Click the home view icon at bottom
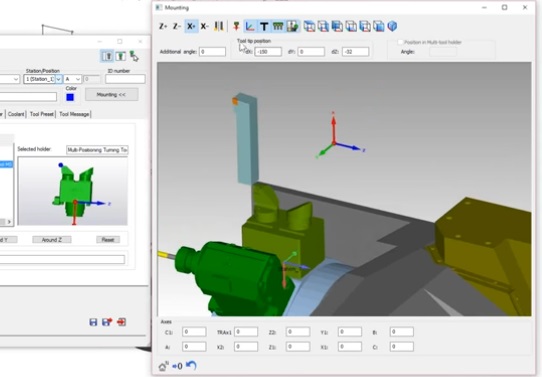Viewport: 542px width, 377px height. 163,366
